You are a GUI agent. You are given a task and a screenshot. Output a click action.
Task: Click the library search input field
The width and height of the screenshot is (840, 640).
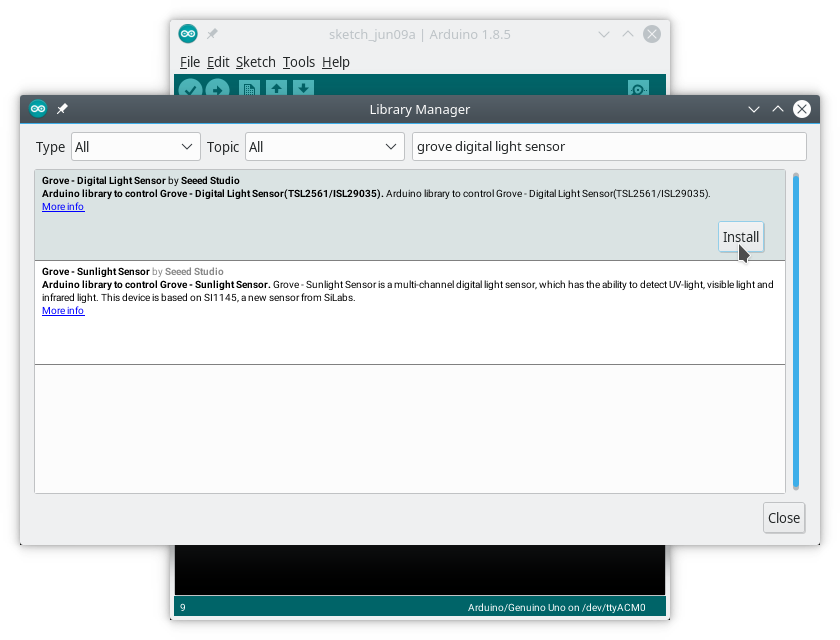click(x=610, y=146)
